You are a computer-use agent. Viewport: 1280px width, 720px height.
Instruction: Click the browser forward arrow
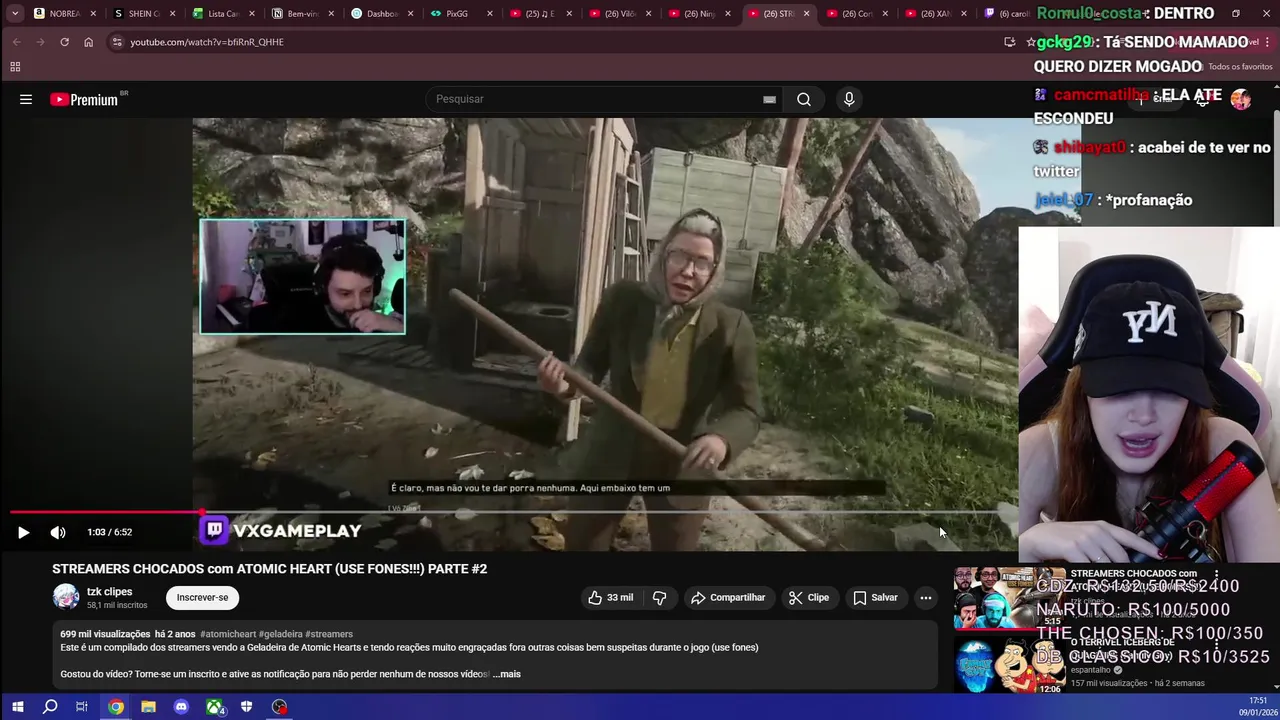point(40,42)
